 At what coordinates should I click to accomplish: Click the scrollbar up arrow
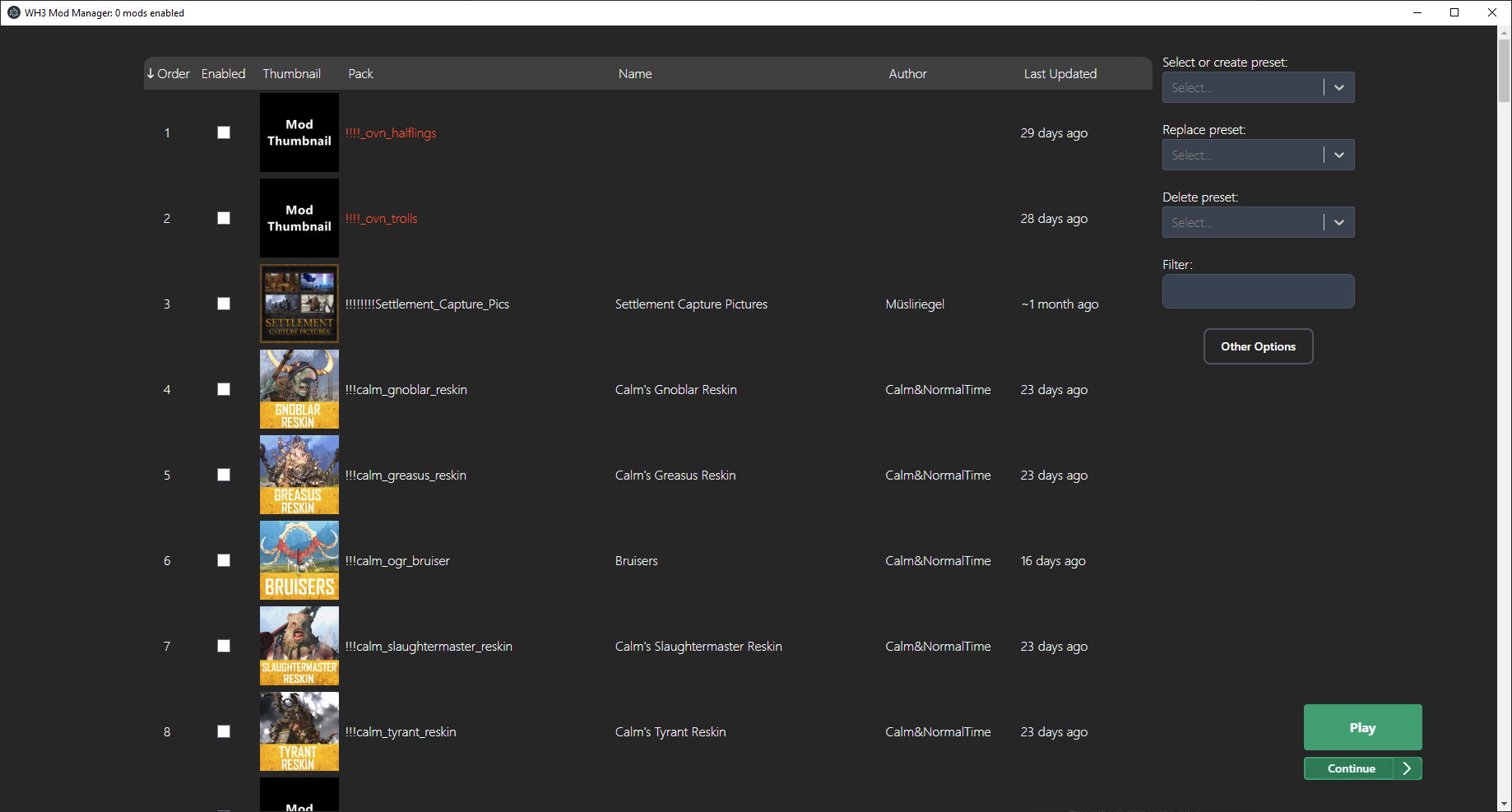[1505, 34]
